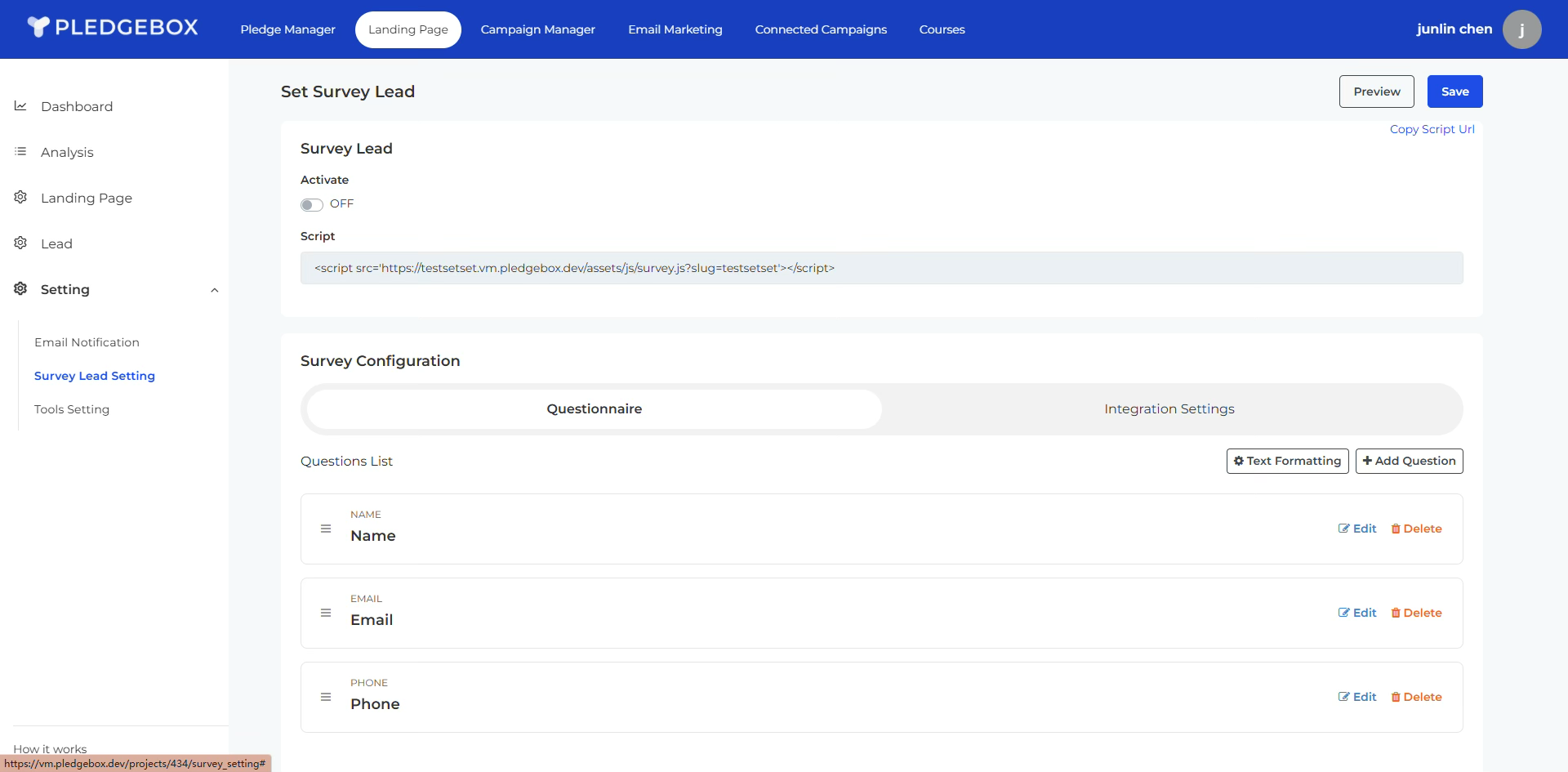Screen dimensions: 1568x772
Task: Grab the drag handle for Email question
Action: pos(326,613)
